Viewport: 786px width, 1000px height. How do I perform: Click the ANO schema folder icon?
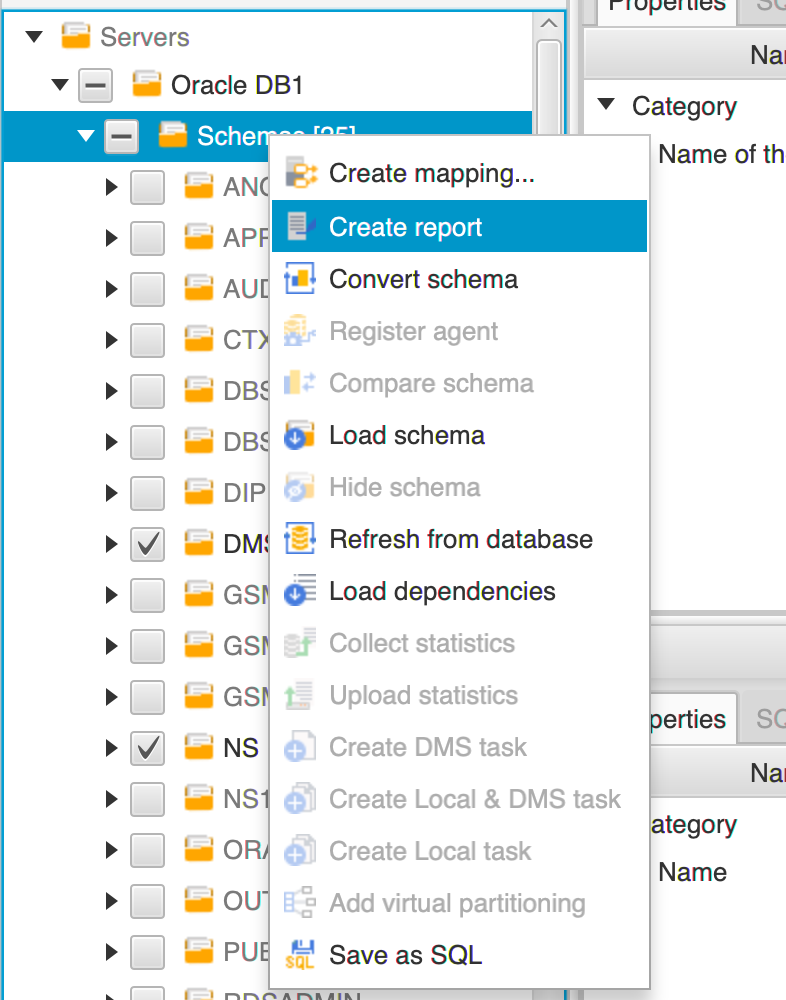pyautogui.click(x=198, y=186)
